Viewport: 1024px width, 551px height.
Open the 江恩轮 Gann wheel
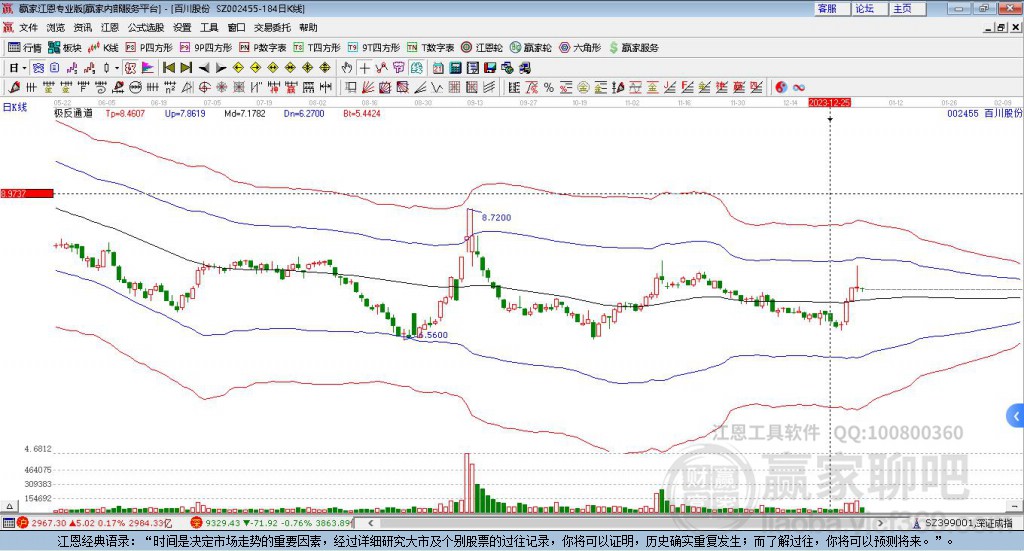(482, 48)
